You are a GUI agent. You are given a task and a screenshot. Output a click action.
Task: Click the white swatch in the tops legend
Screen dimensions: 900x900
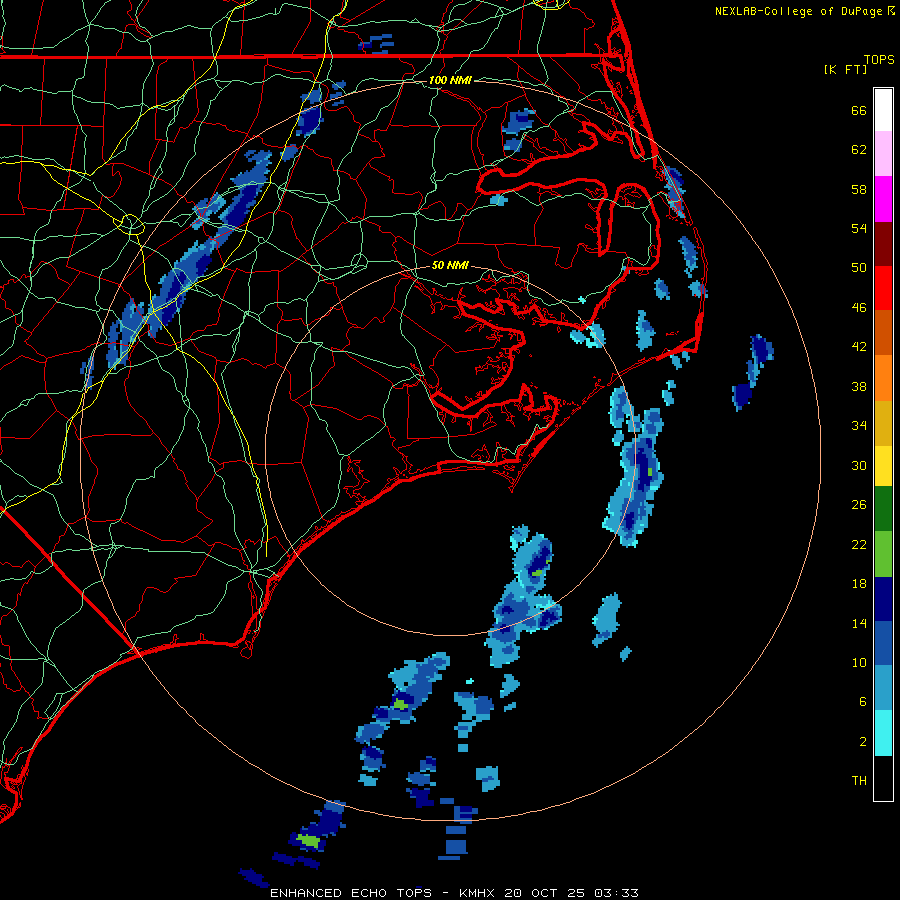883,110
